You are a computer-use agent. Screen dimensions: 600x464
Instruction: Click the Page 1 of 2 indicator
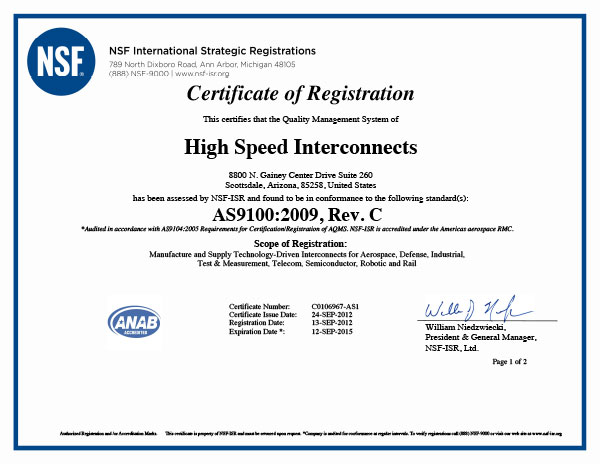coord(509,361)
